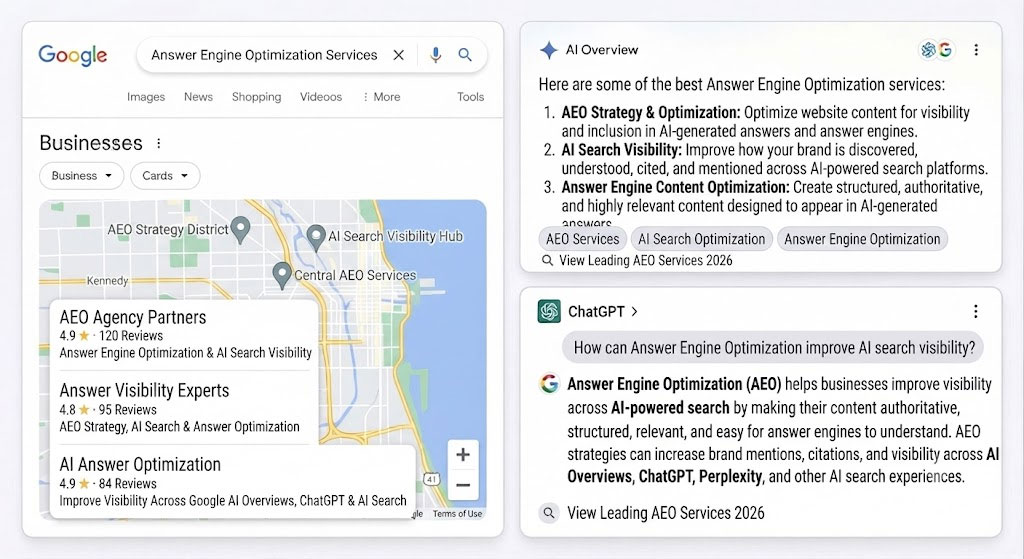Screen dimensions: 1024x559
Task: Expand the Cards filter dropdown
Action: pos(165,176)
